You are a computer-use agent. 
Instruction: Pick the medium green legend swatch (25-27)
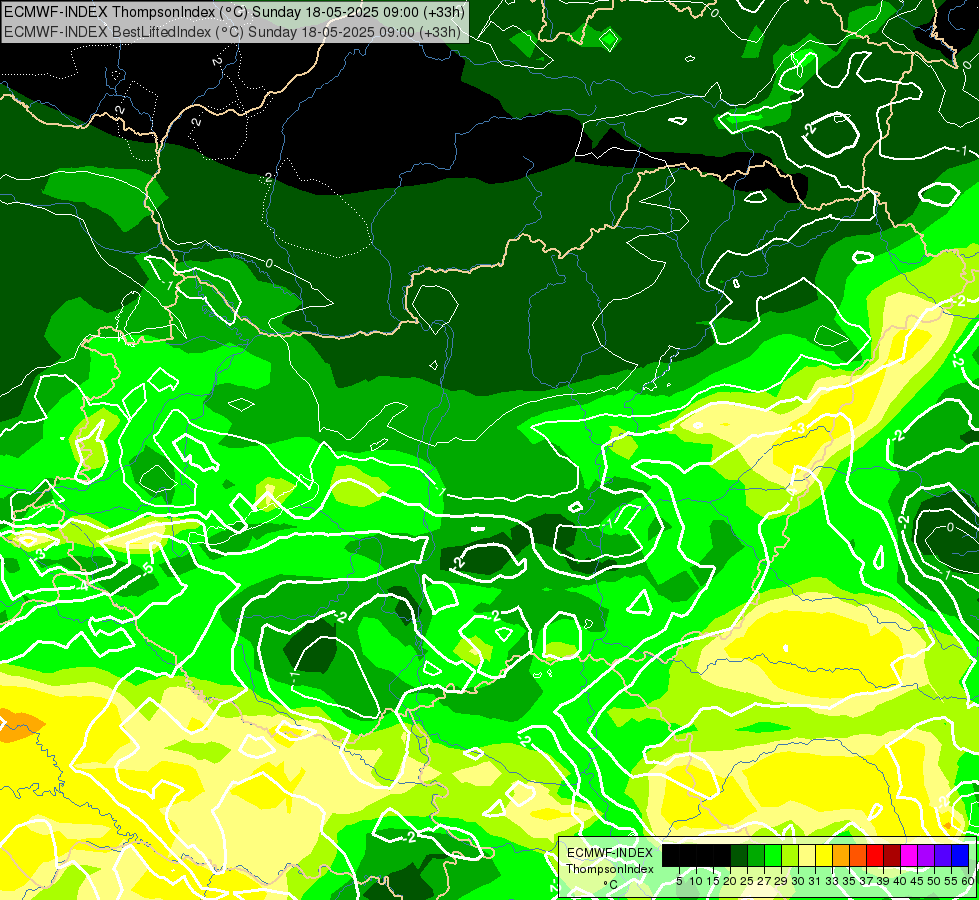pos(755,856)
